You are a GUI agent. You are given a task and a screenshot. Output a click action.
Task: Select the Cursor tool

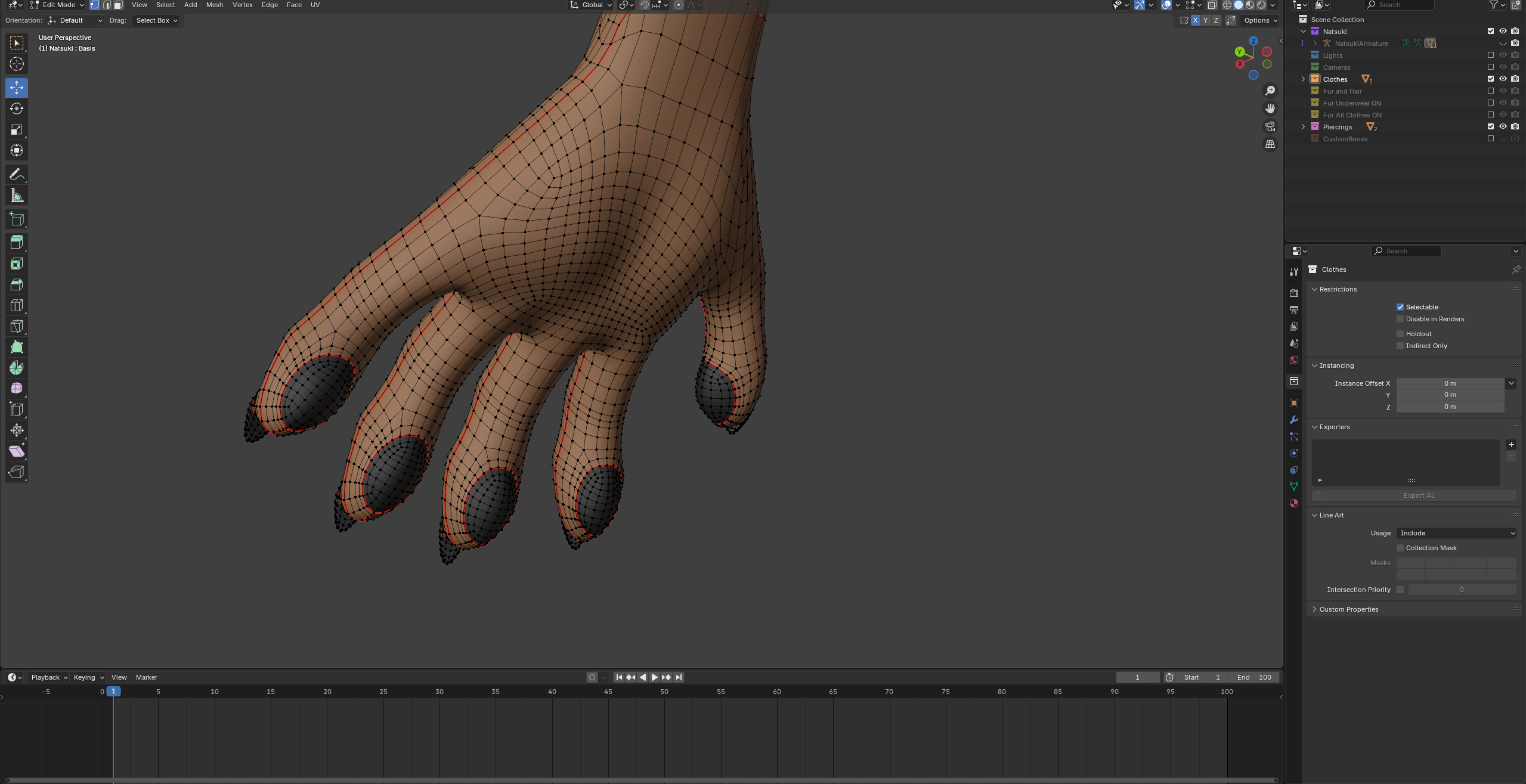(x=17, y=64)
